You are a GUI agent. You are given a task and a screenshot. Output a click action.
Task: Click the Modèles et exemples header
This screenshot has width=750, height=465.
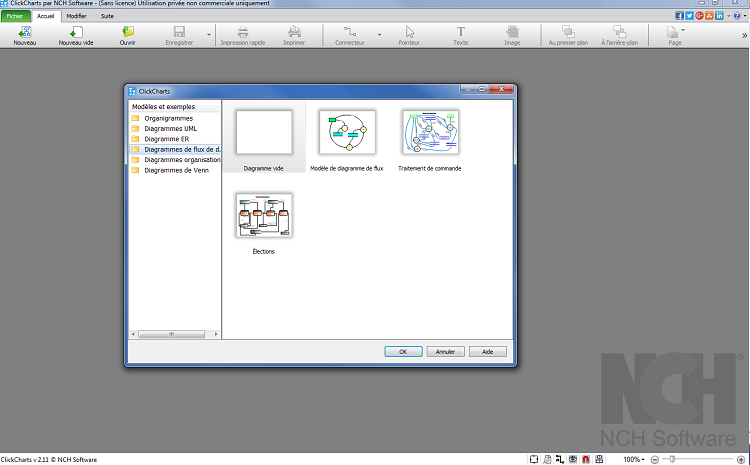[x=164, y=107]
